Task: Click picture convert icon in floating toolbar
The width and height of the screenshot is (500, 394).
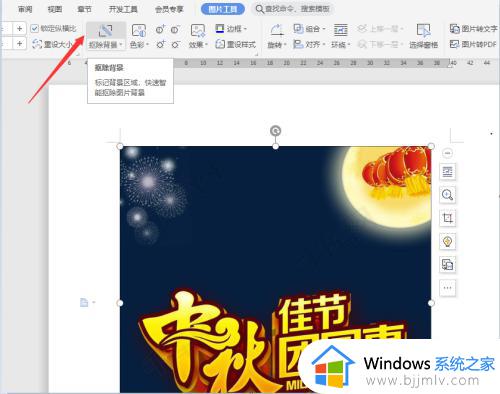Action: pos(447,265)
